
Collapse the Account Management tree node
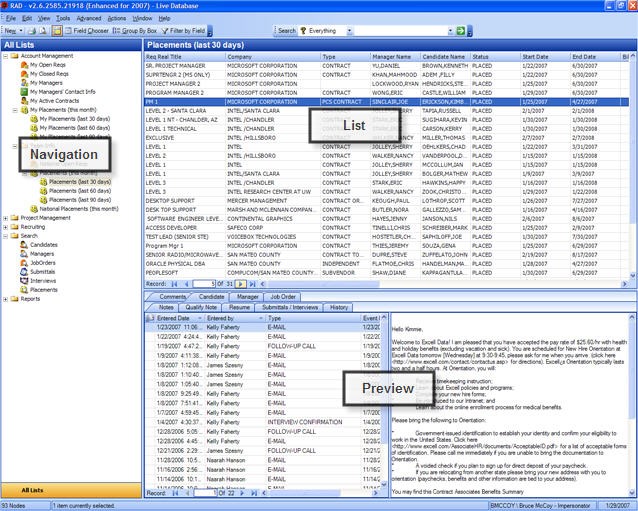click(x=5, y=56)
